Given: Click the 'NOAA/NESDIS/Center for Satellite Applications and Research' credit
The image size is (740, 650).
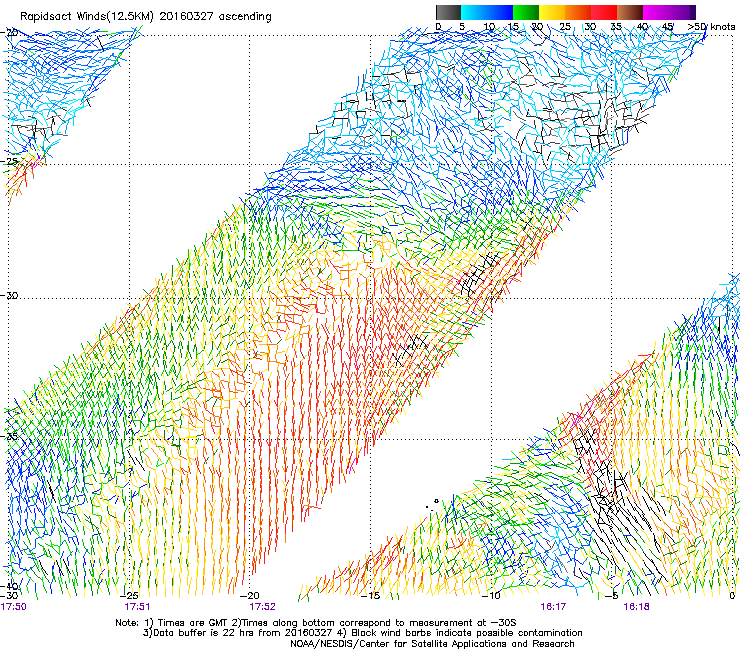Looking at the screenshot, I should [432, 644].
